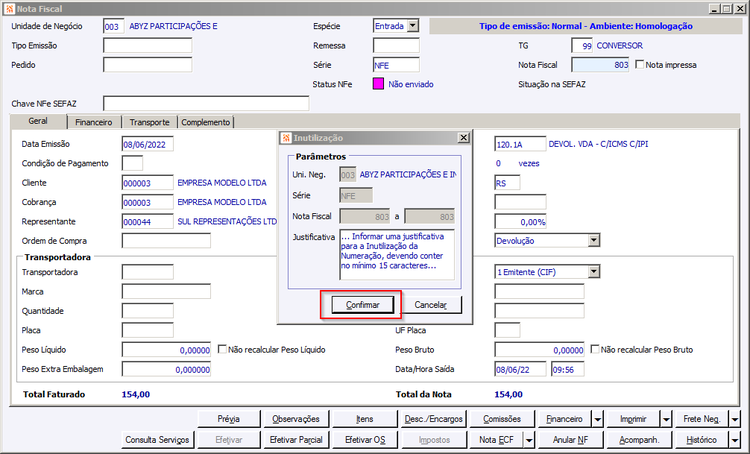The image size is (750, 454).
Task: Click Efetivar Parcial button
Action: (296, 440)
